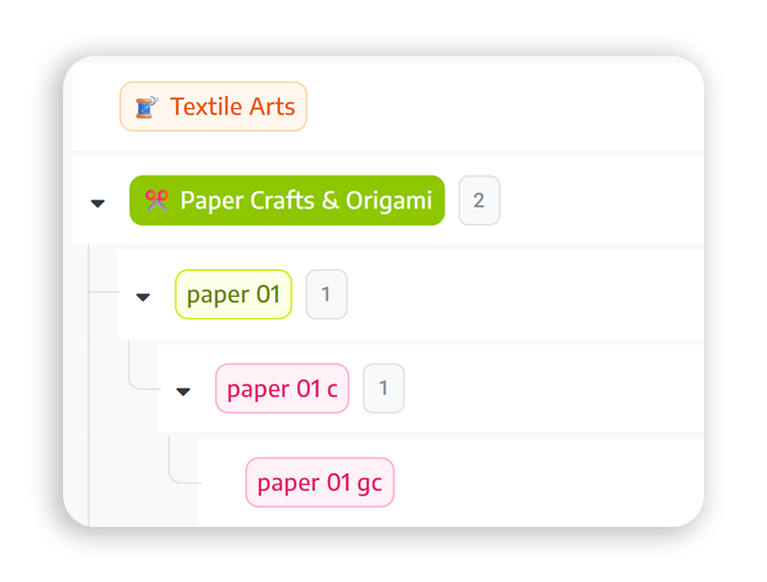Click the paper 01 gc tag

point(319,483)
